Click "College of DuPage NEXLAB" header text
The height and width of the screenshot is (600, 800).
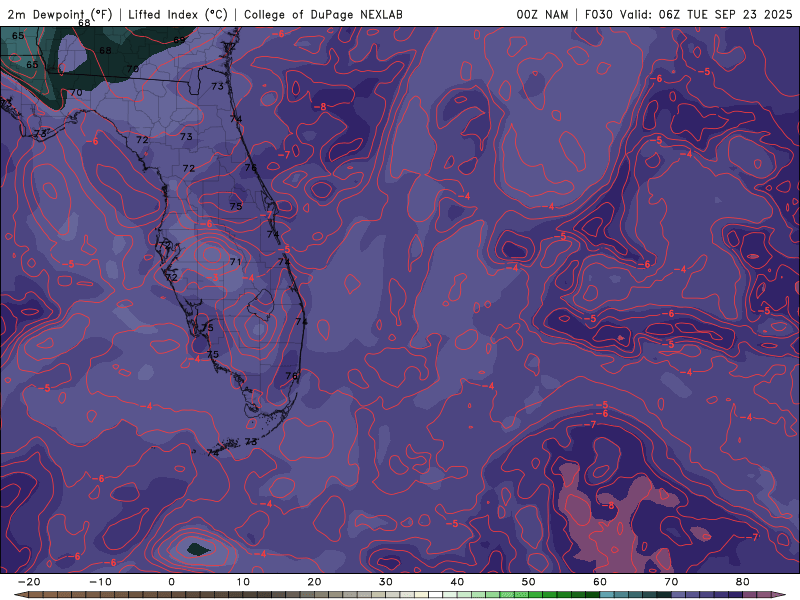point(323,14)
